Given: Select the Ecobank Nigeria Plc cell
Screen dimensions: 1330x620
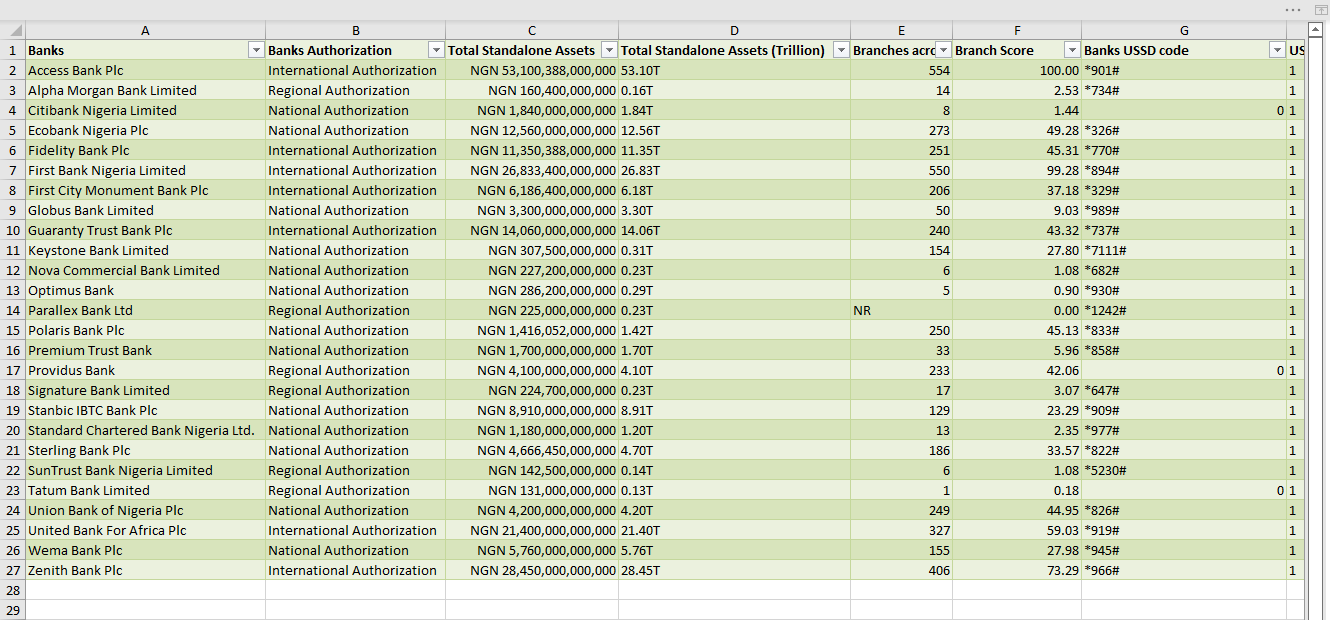Looking at the screenshot, I should click(145, 130).
